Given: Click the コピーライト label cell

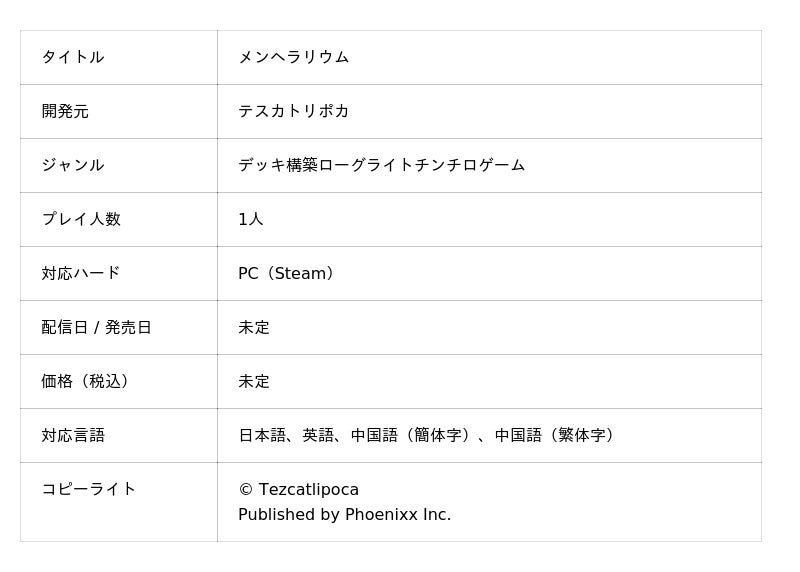Looking at the screenshot, I should (x=89, y=489).
